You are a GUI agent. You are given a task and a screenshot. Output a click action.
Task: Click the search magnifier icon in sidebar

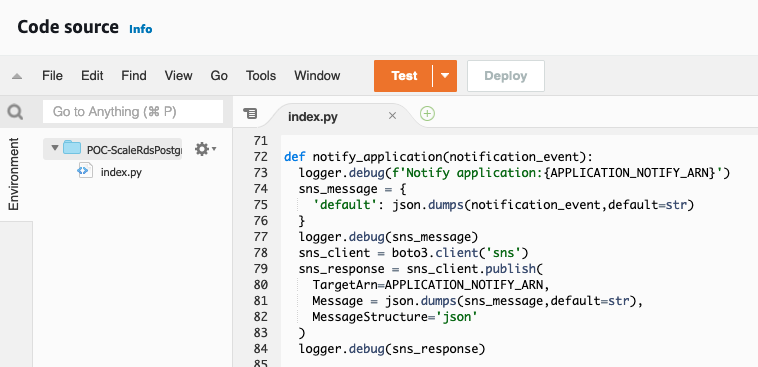[x=15, y=112]
